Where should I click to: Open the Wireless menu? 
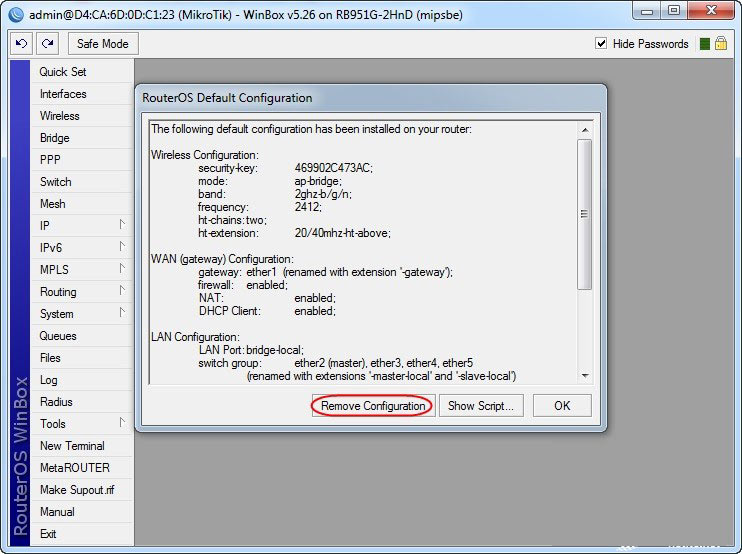tap(82, 116)
